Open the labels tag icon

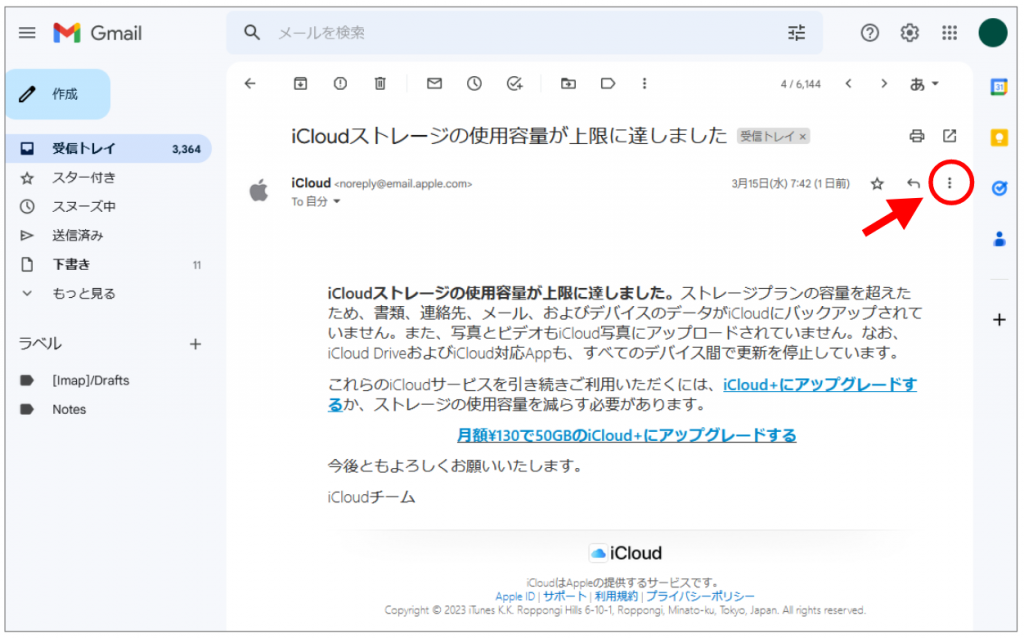(x=608, y=84)
